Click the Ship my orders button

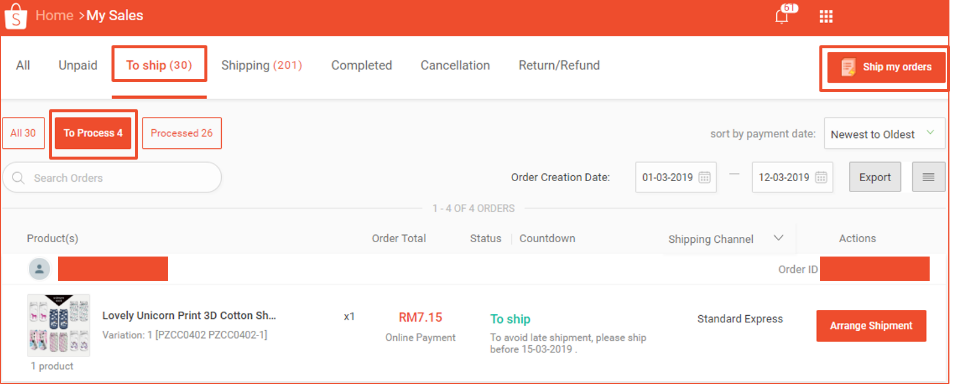point(887,67)
